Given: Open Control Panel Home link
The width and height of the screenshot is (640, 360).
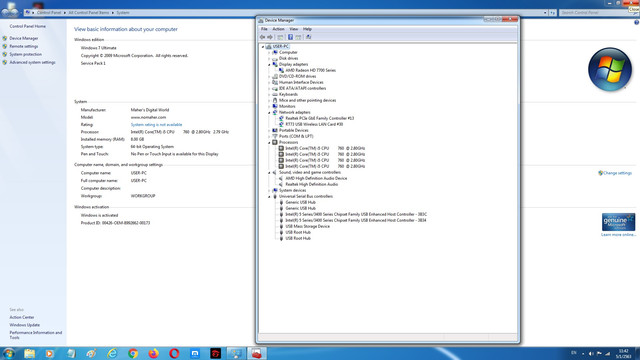Looking at the screenshot, I should tap(28, 26).
